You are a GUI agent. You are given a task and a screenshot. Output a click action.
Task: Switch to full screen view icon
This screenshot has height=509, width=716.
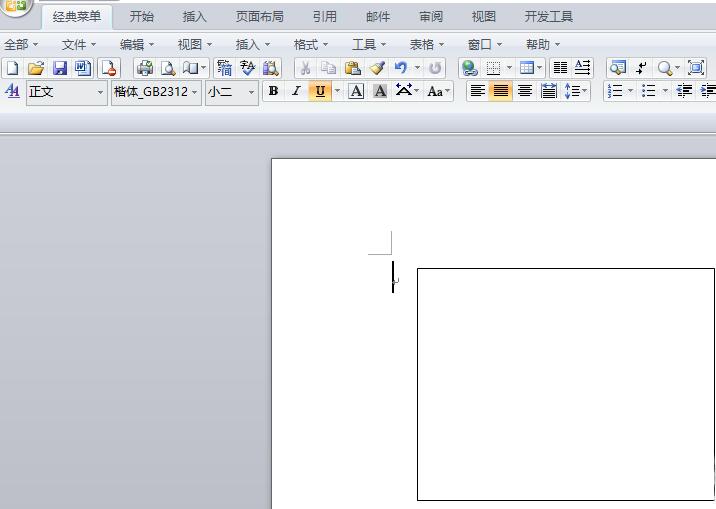point(696,68)
